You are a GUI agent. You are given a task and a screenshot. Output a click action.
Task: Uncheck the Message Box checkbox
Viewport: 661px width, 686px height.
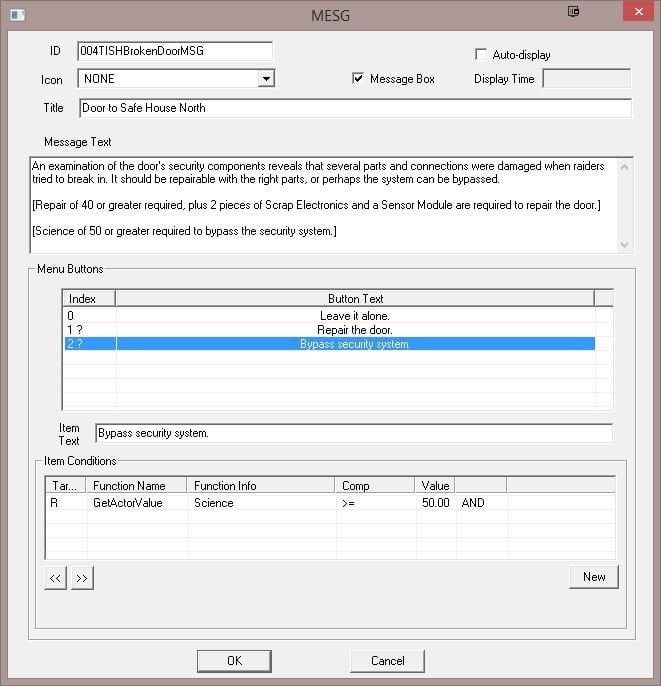359,79
